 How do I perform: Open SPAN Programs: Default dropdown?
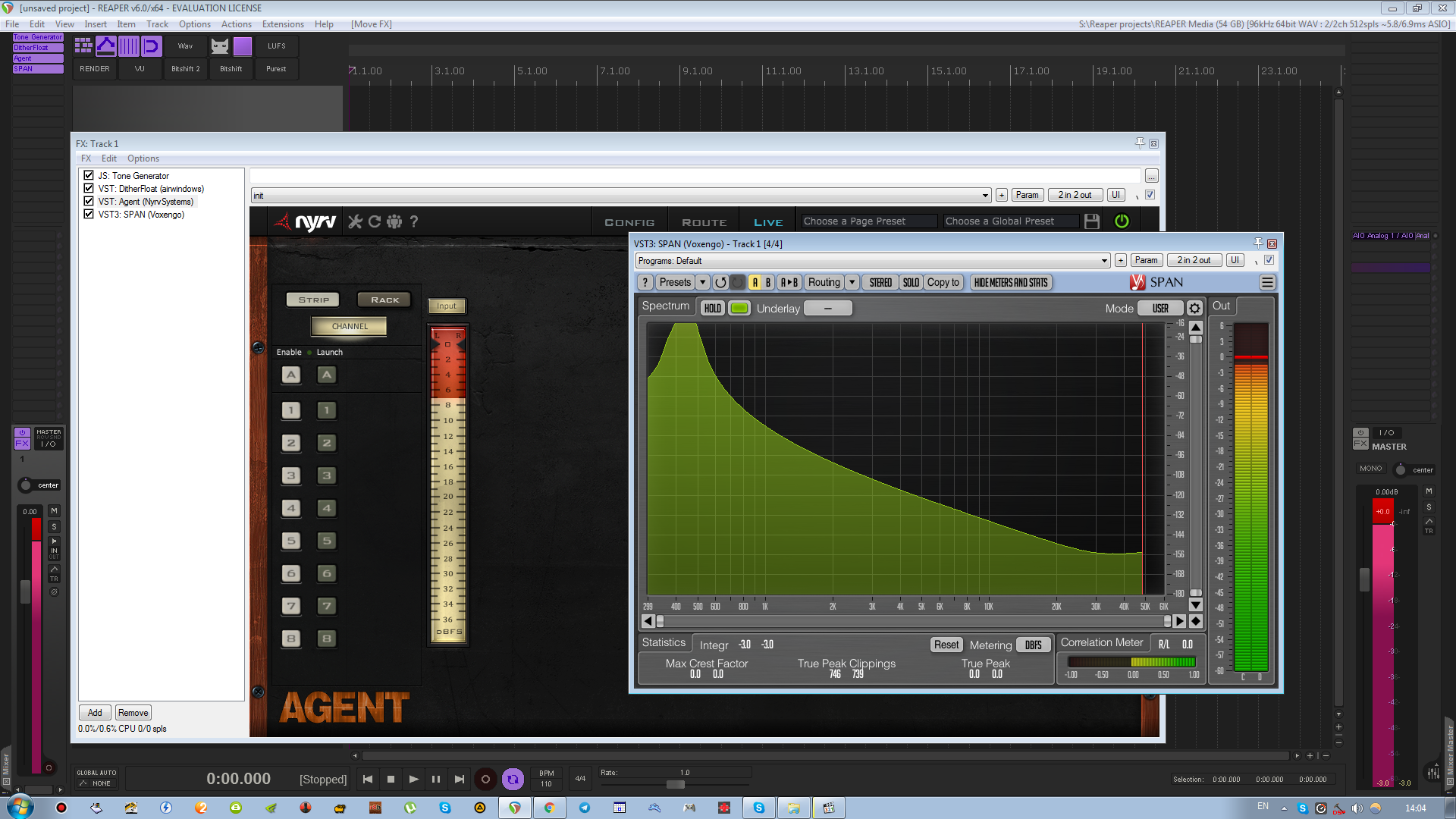click(872, 260)
